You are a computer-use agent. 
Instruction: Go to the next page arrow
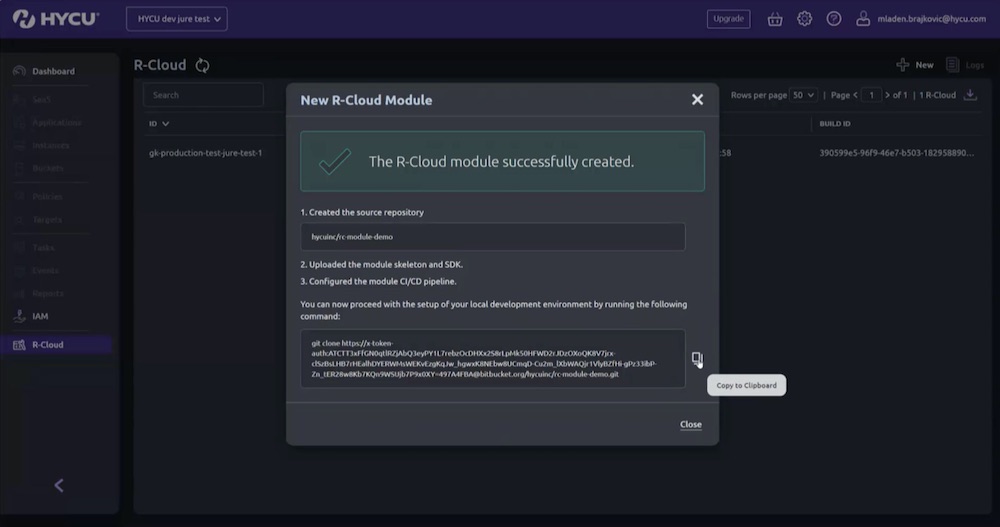(887, 95)
